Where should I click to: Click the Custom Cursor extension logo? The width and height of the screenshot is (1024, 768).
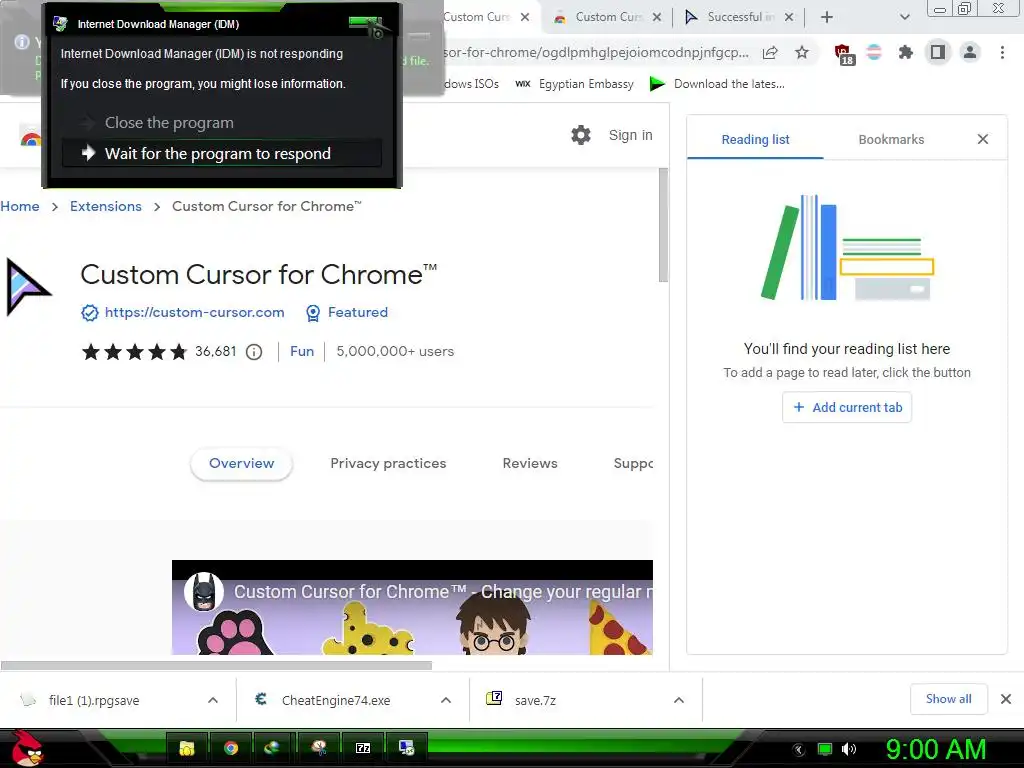click(27, 287)
